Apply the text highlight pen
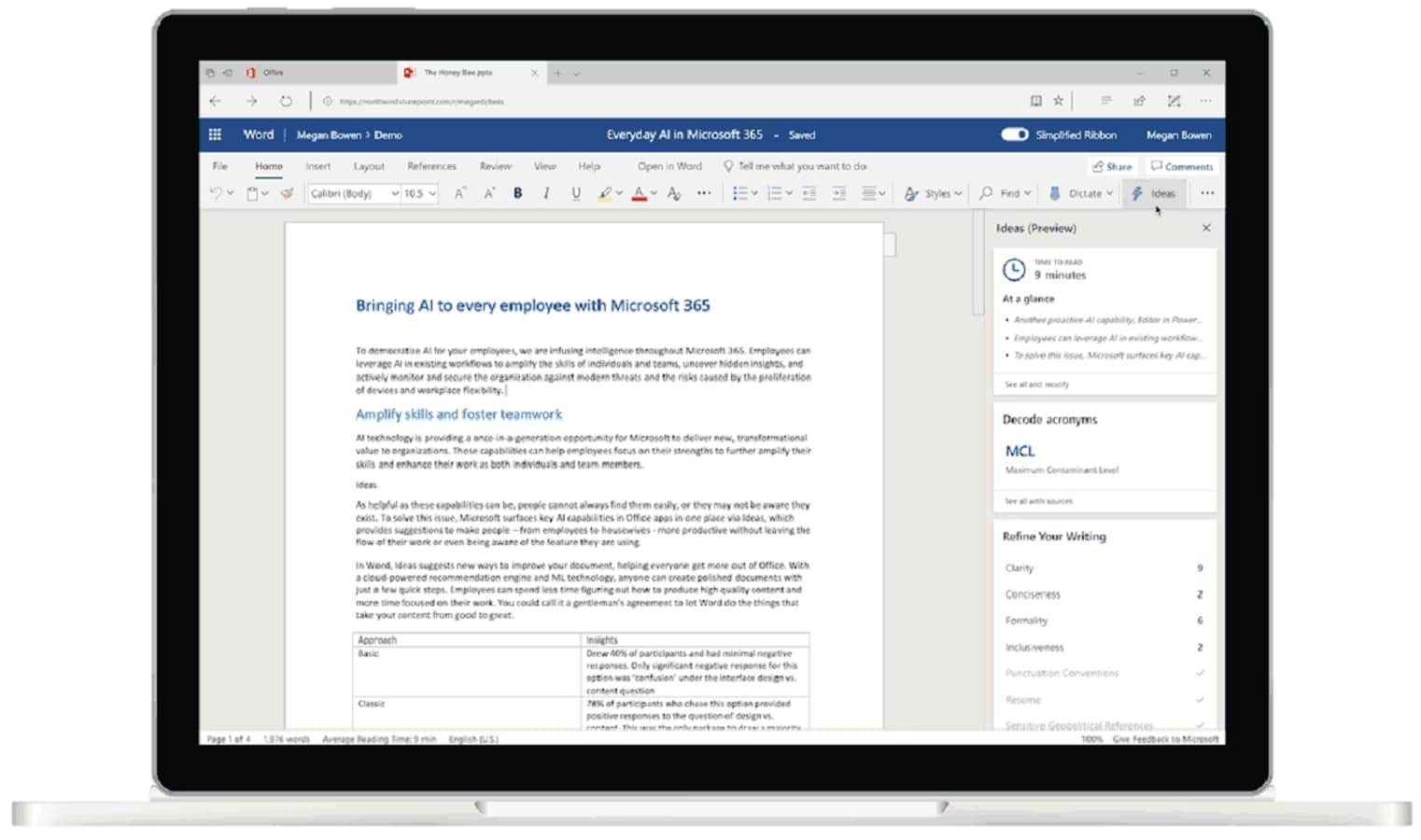Viewport: 1421px width, 840px height. 605,193
